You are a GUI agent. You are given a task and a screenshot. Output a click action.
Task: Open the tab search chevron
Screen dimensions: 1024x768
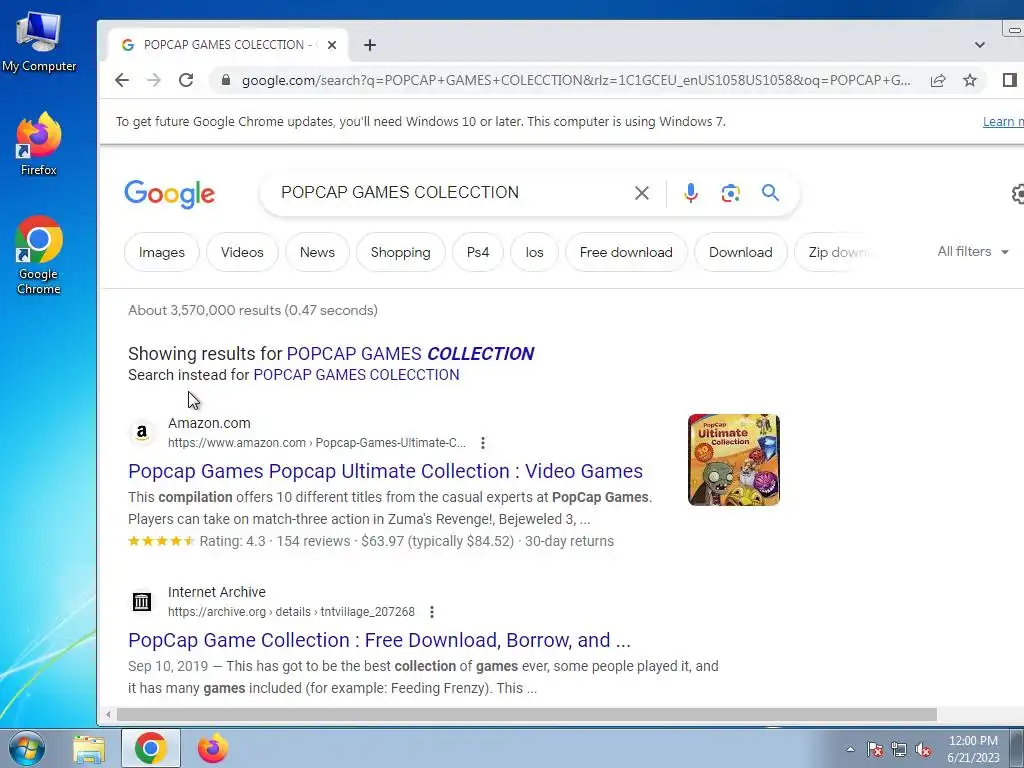980,45
